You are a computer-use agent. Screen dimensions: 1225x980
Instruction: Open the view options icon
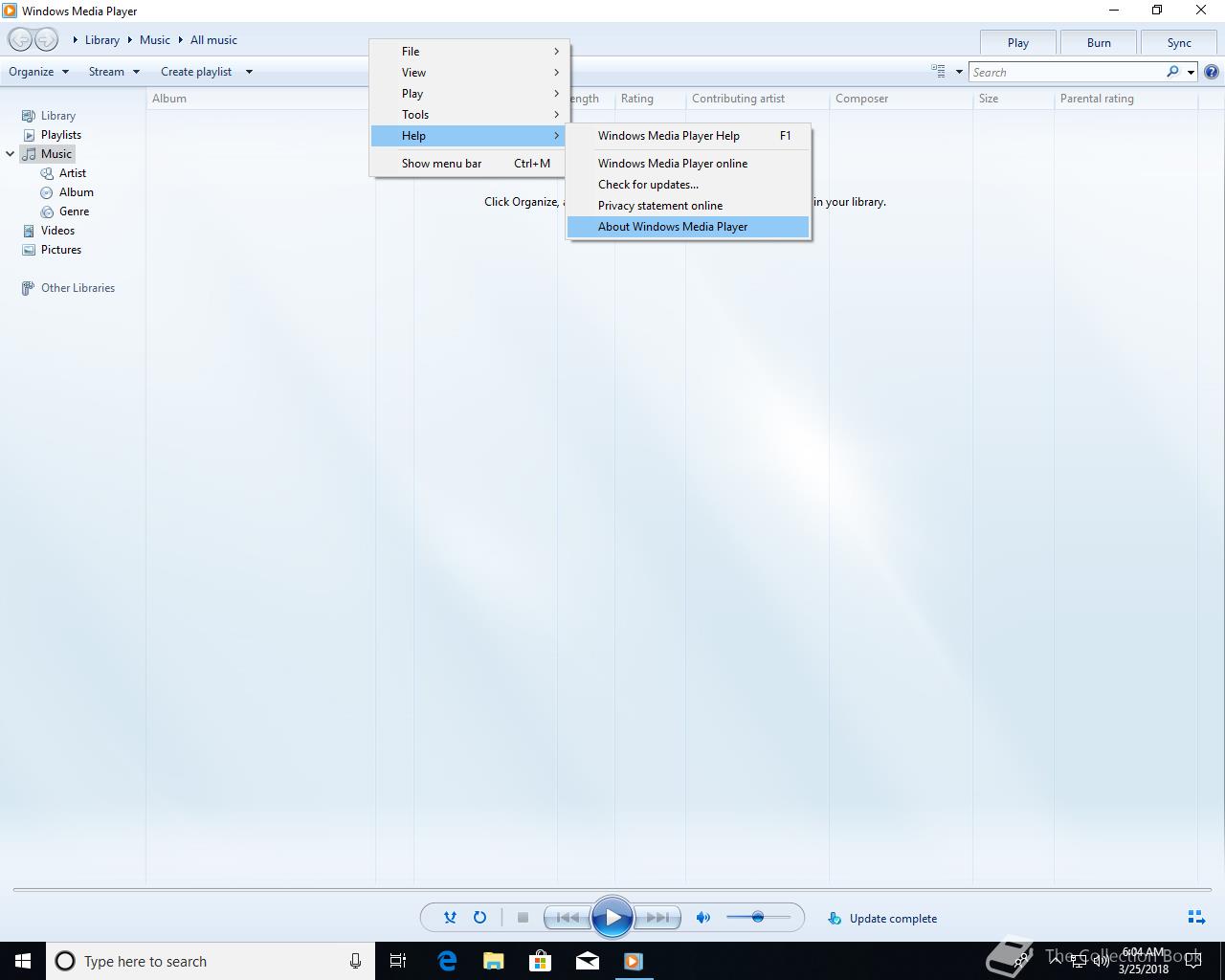point(938,72)
